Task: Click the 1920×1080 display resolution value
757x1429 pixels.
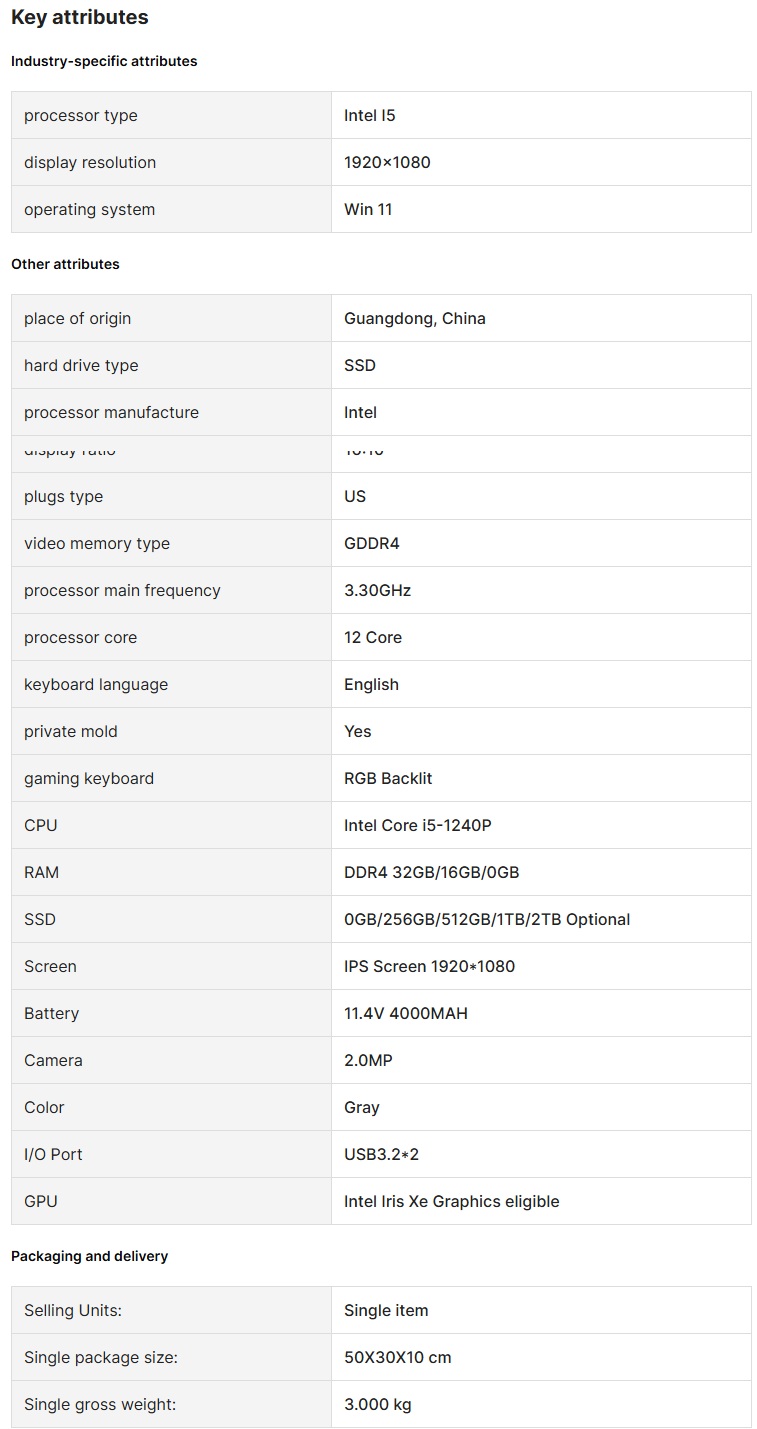Action: pos(387,162)
